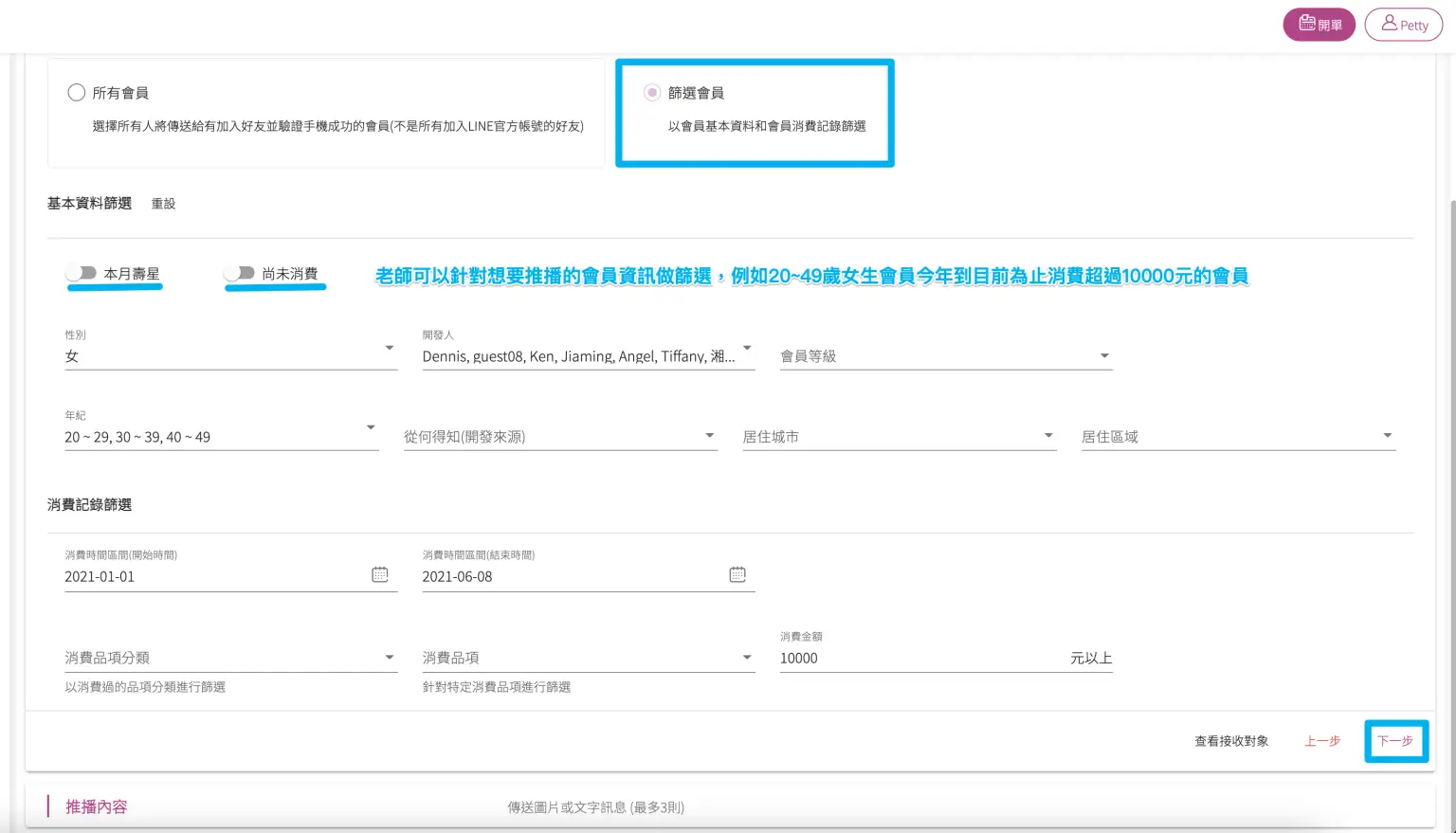Expand the 會員等級 dropdown

(945, 356)
